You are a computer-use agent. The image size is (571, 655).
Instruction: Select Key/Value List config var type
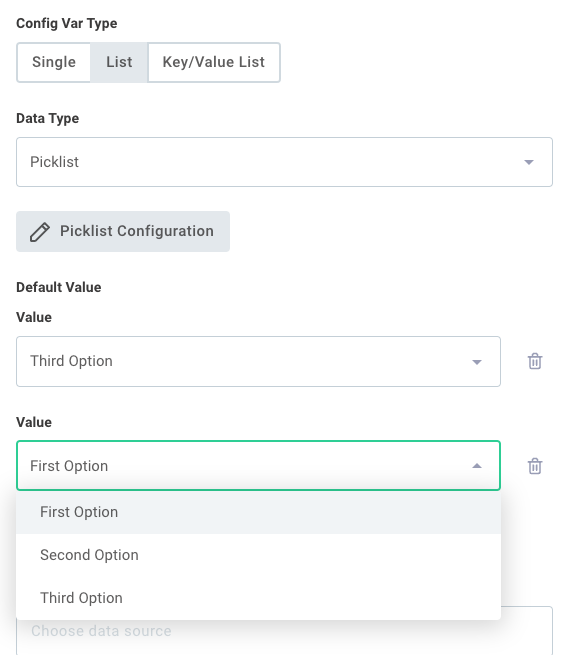click(x=213, y=62)
